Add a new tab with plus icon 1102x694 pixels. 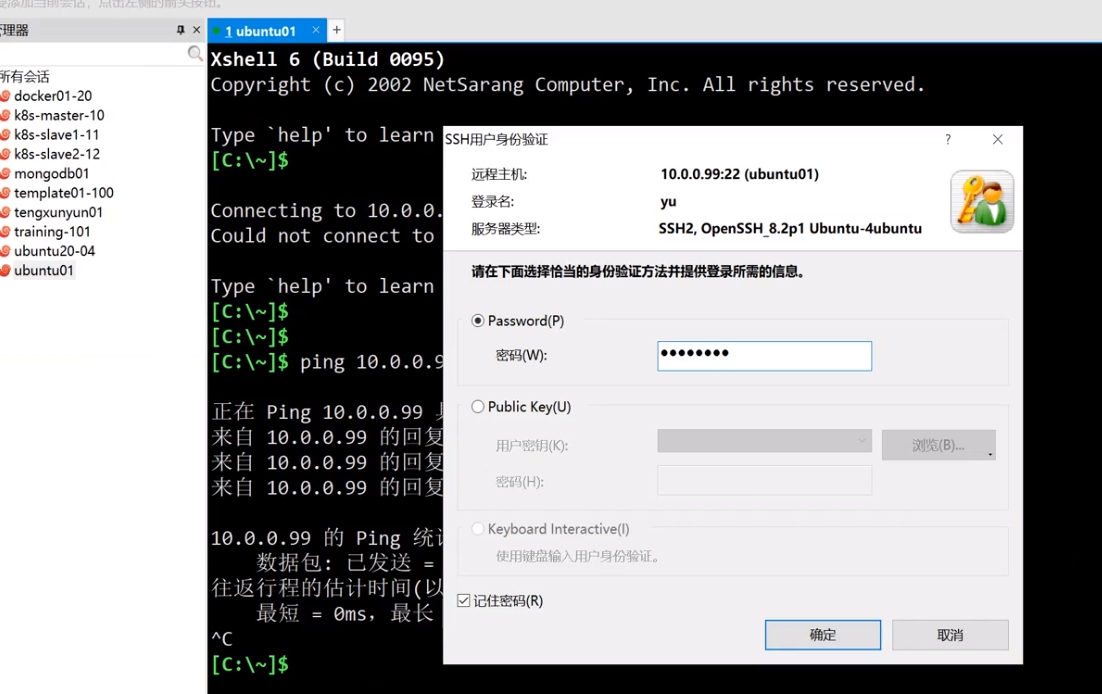coord(336,30)
